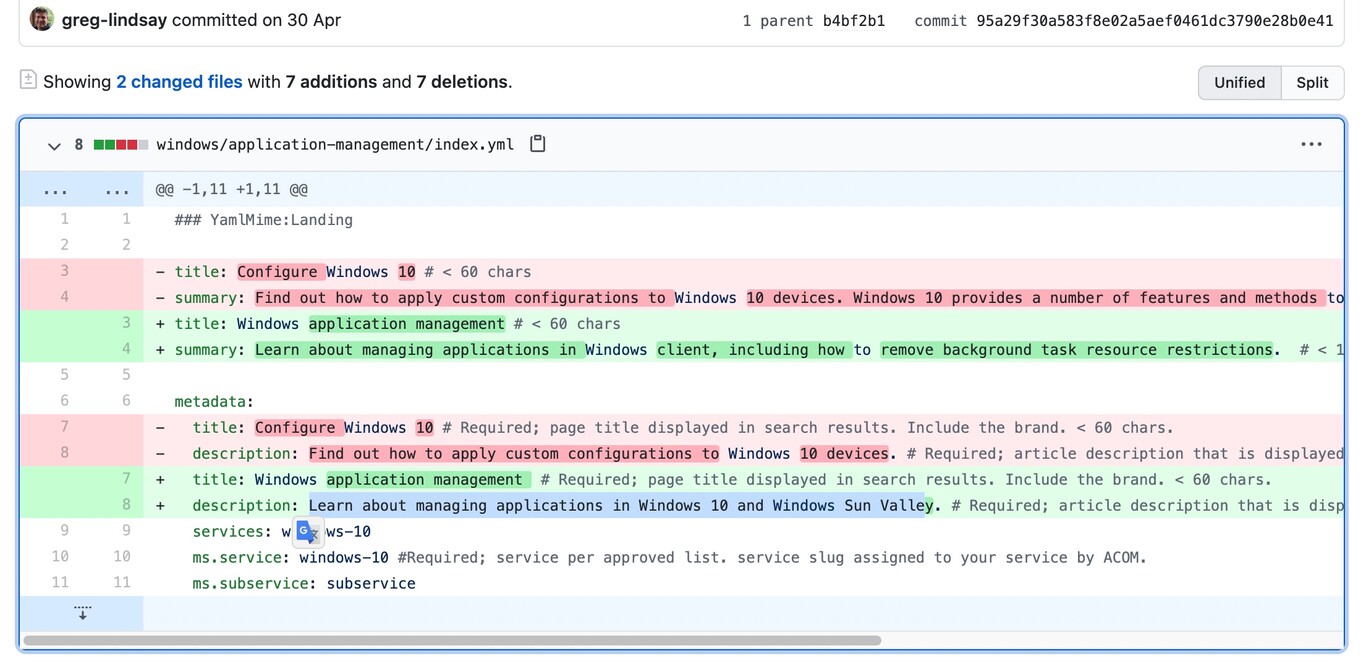Switch to Unified diff view
The width and height of the screenshot is (1366, 664).
1239,82
